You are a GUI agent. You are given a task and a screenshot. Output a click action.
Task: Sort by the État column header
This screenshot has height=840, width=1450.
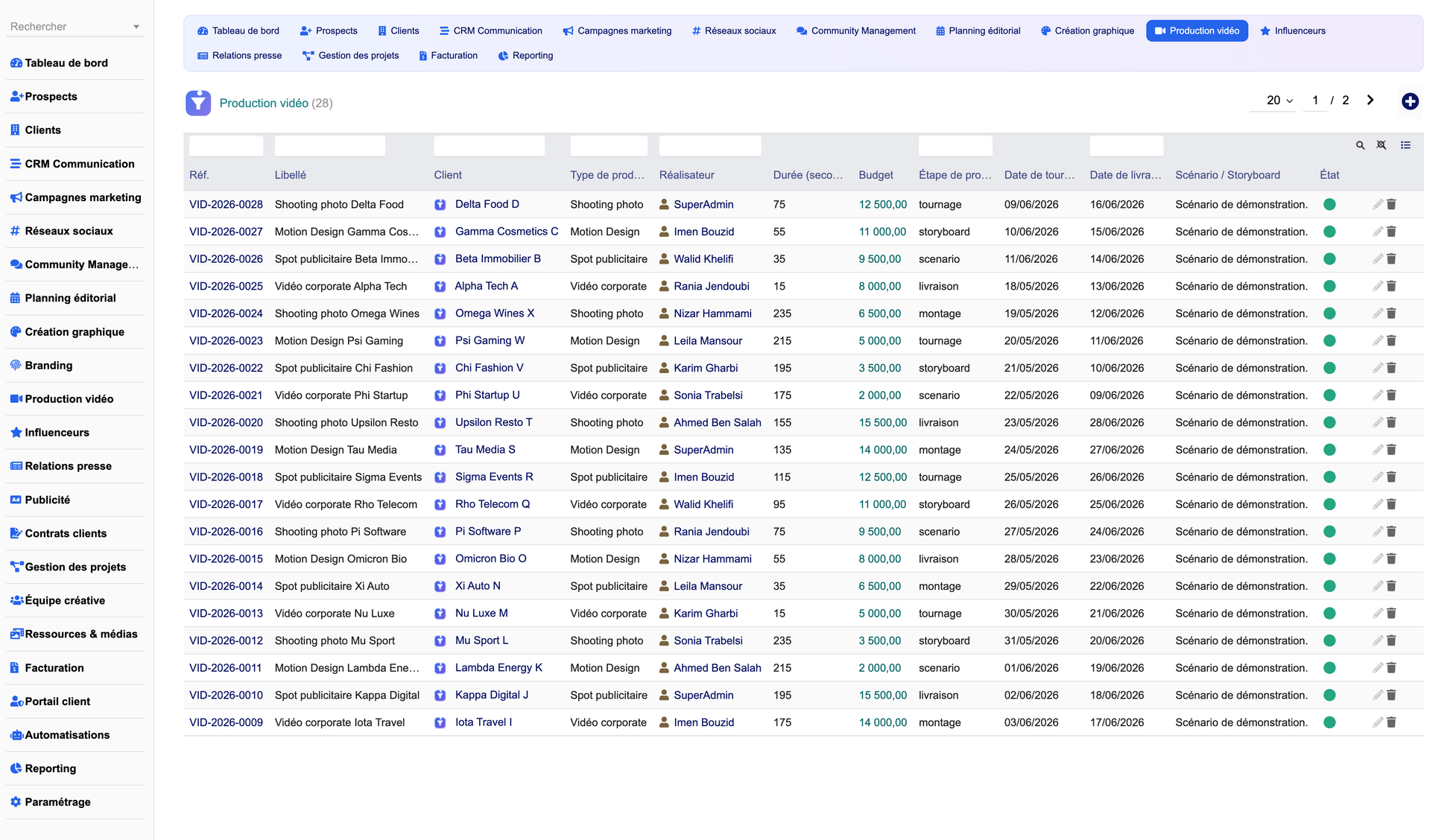pos(1329,175)
